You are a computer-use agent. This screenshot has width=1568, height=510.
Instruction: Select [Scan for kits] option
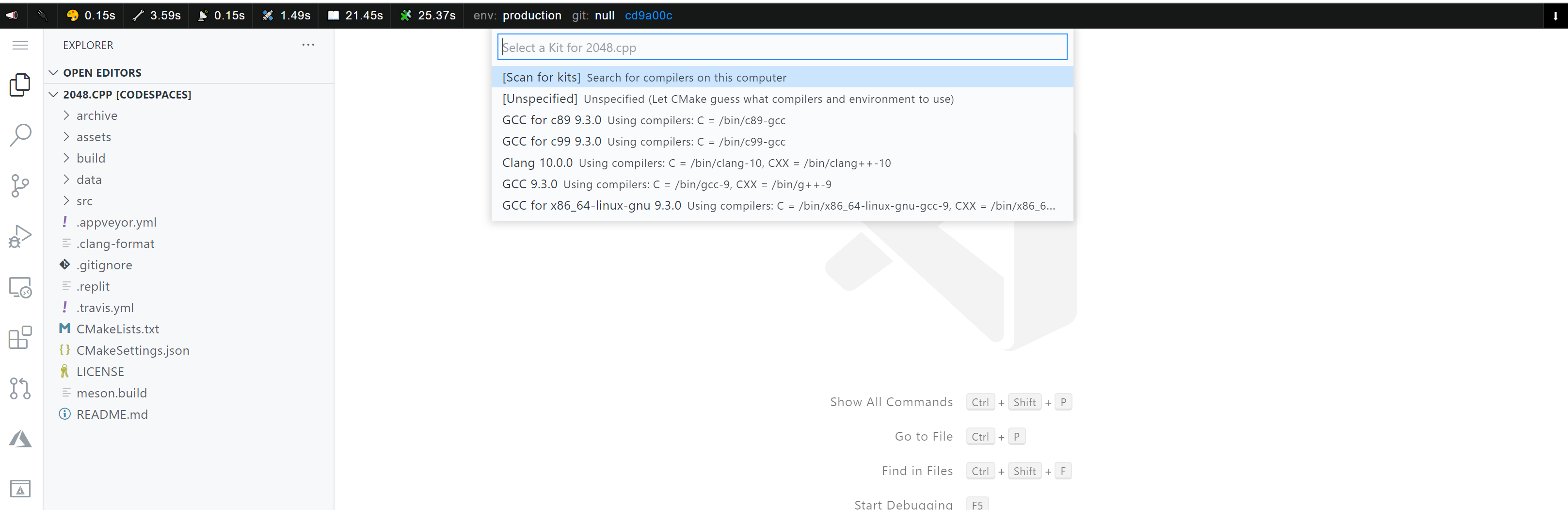pyautogui.click(x=782, y=77)
